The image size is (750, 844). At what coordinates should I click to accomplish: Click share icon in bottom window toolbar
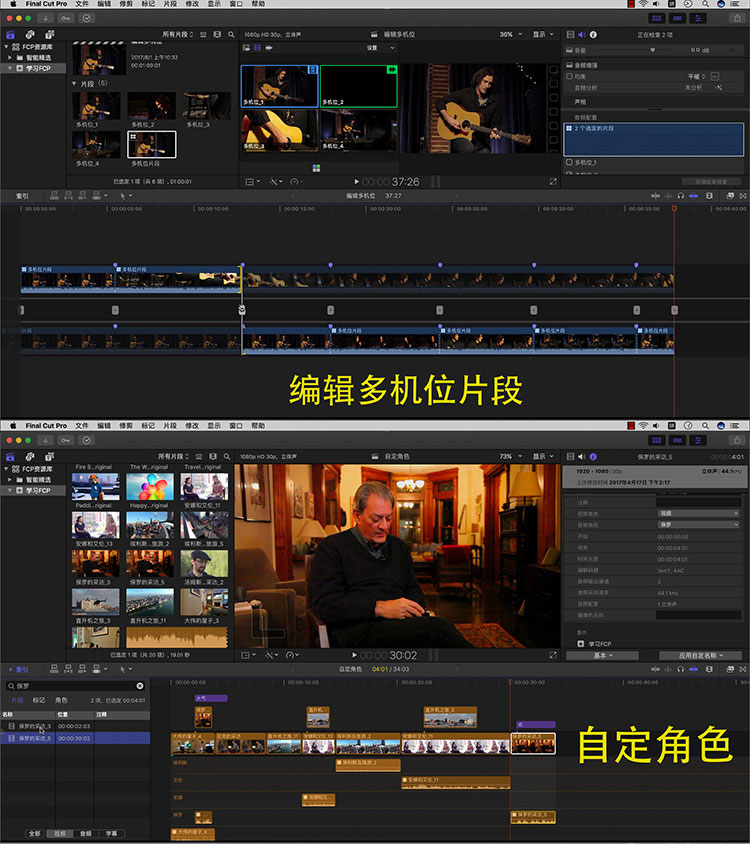(737, 440)
